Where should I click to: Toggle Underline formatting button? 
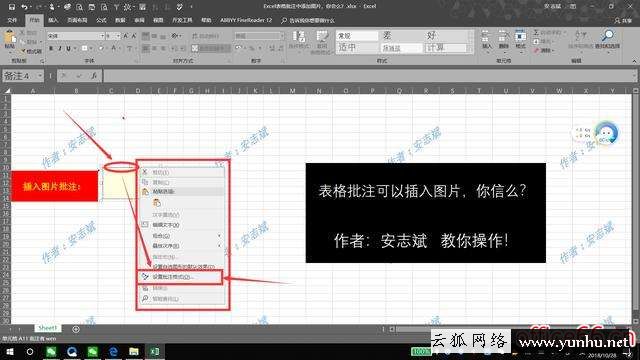[68, 48]
